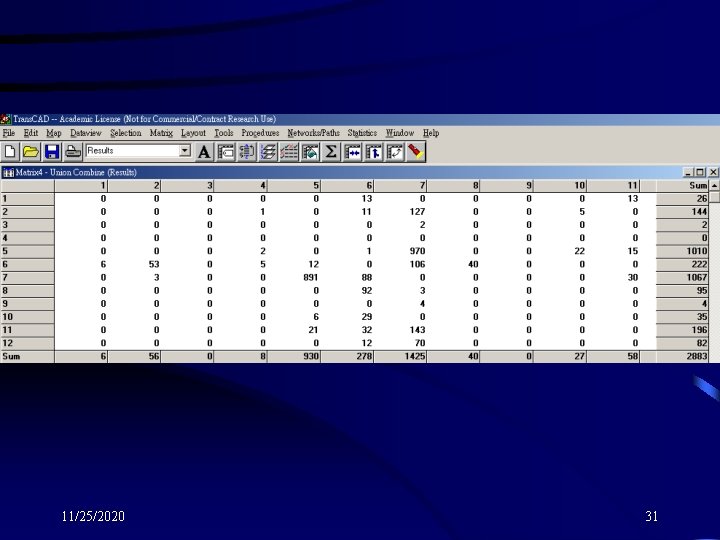Click cell value 70 in row 12

tap(420, 343)
